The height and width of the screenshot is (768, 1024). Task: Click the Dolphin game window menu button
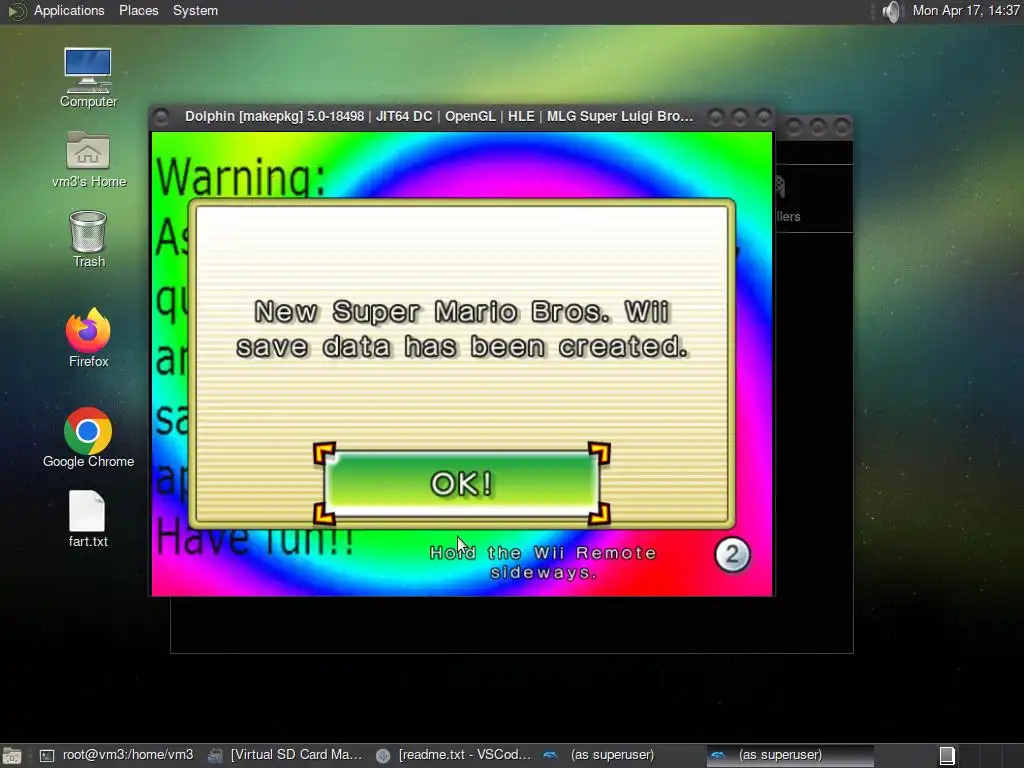coord(161,117)
